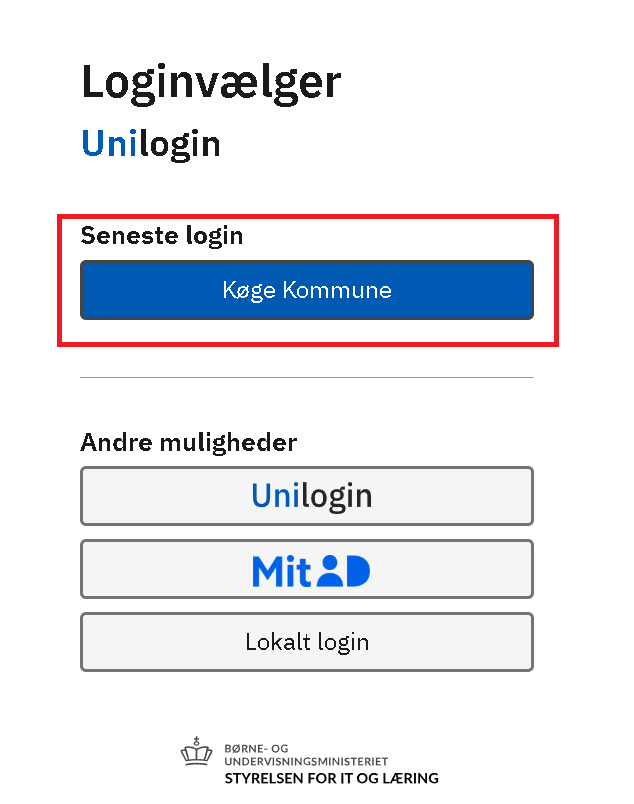This screenshot has height=804, width=634.
Task: Click the 'Børne- og' ministry text line
Action: (257, 748)
